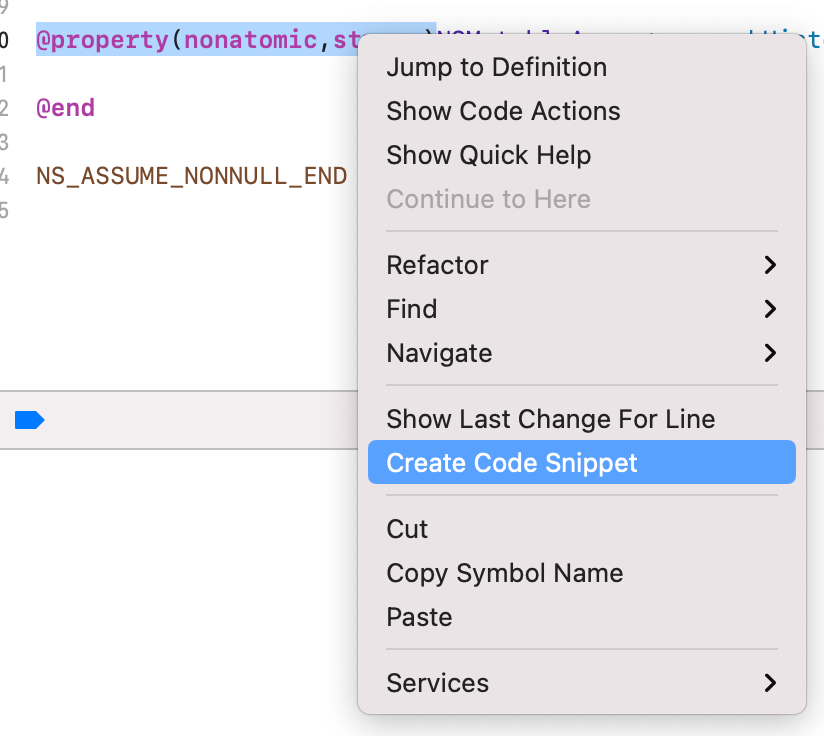Click the Continue to Here entry
The image size is (824, 736).
point(488,199)
